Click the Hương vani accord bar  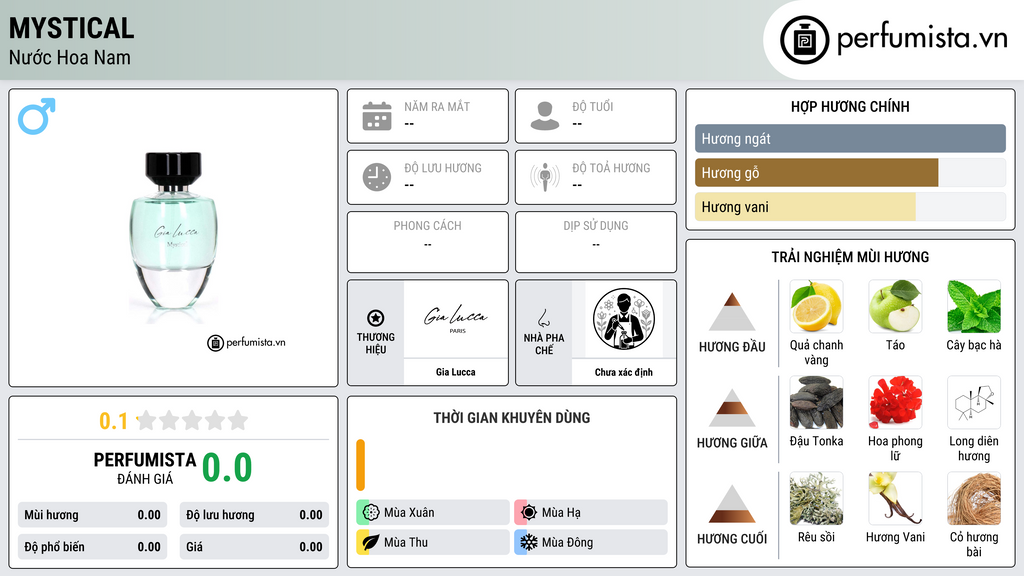[850, 207]
